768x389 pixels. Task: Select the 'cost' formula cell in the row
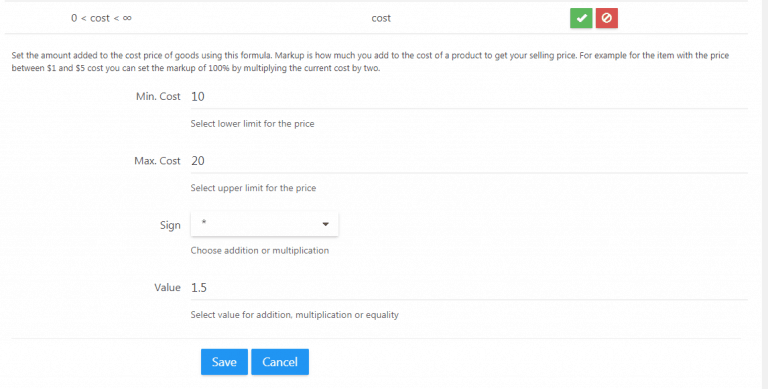click(x=381, y=18)
